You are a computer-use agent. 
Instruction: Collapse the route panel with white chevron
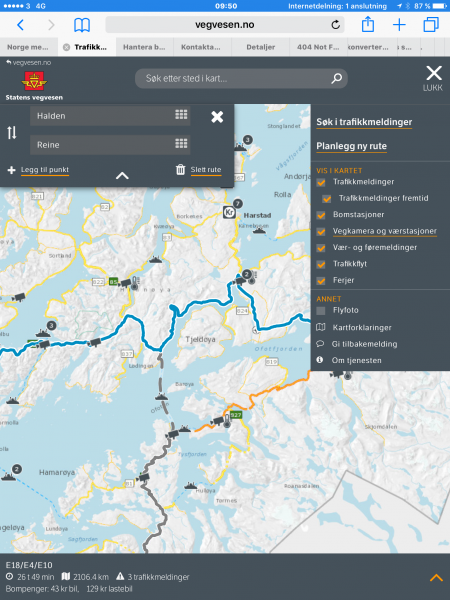[122, 176]
